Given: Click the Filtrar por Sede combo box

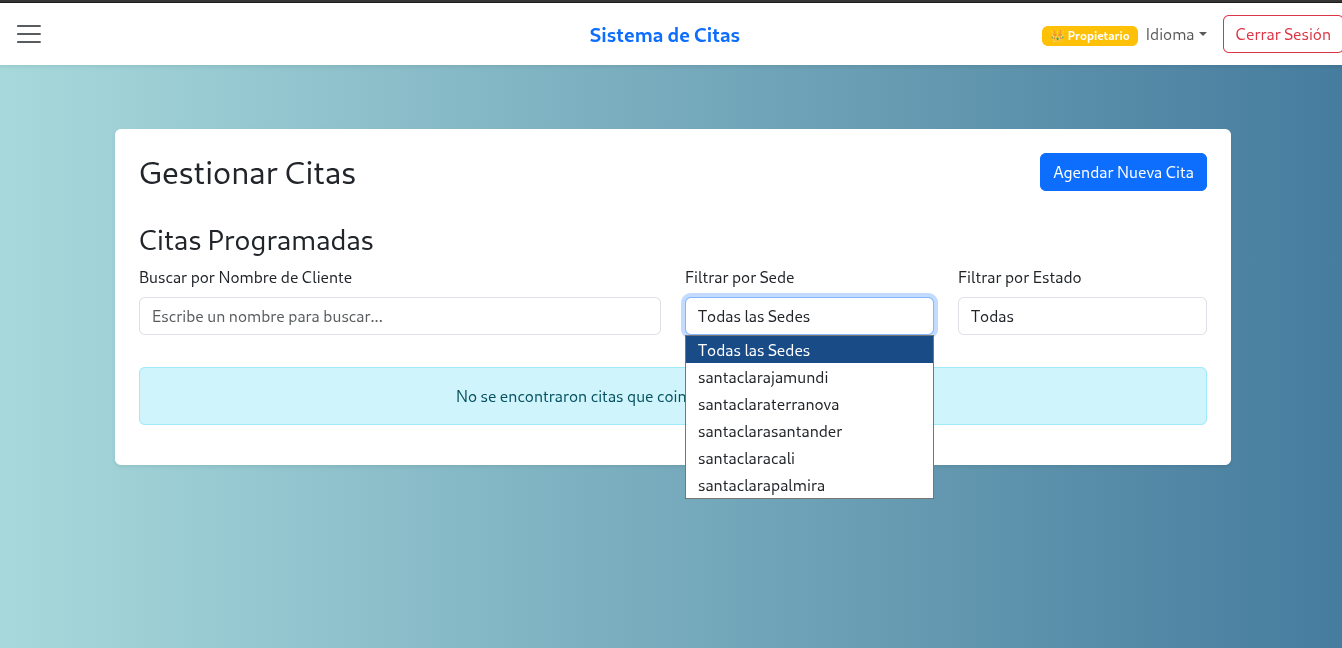Looking at the screenshot, I should [x=809, y=316].
